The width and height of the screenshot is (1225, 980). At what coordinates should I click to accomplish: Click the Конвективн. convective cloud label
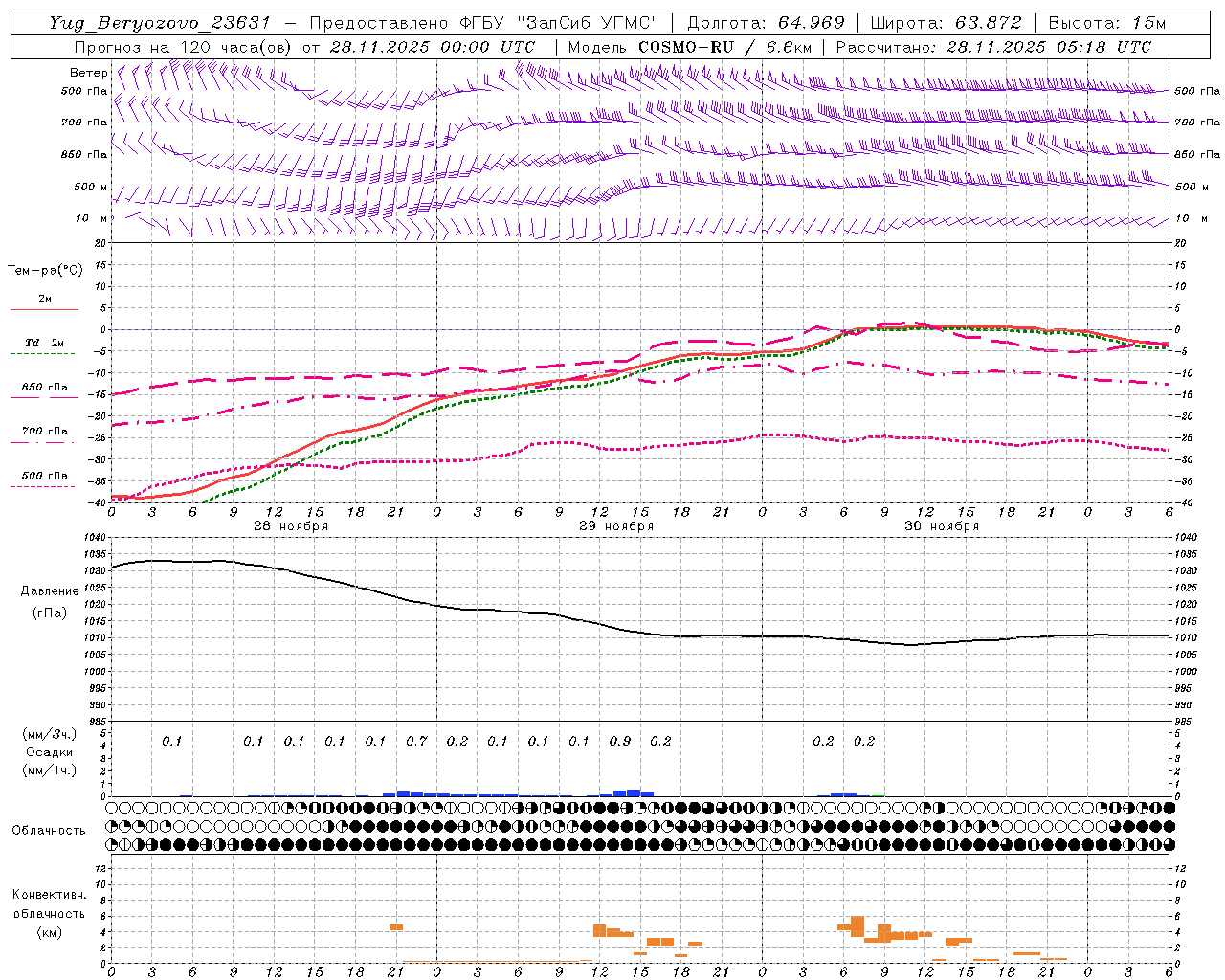tap(49, 895)
